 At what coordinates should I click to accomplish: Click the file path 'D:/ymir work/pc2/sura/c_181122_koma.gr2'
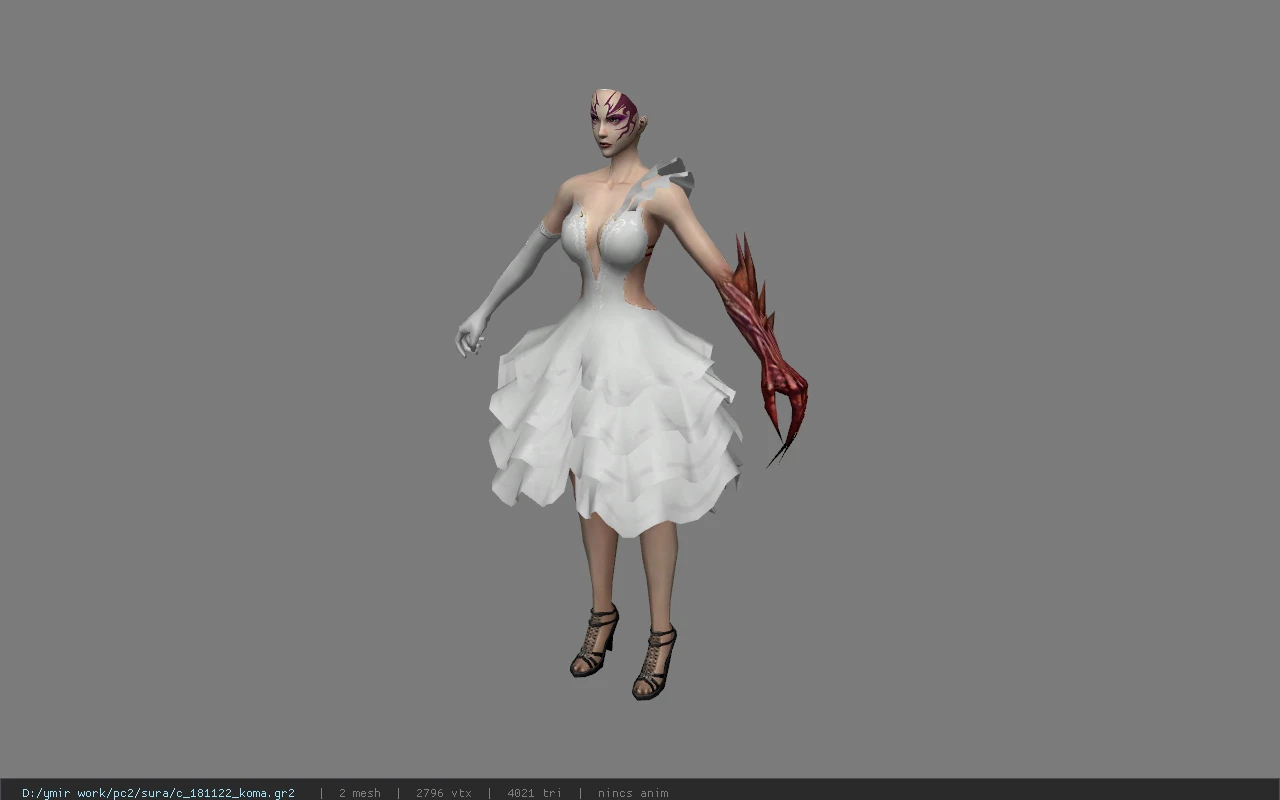[158, 793]
